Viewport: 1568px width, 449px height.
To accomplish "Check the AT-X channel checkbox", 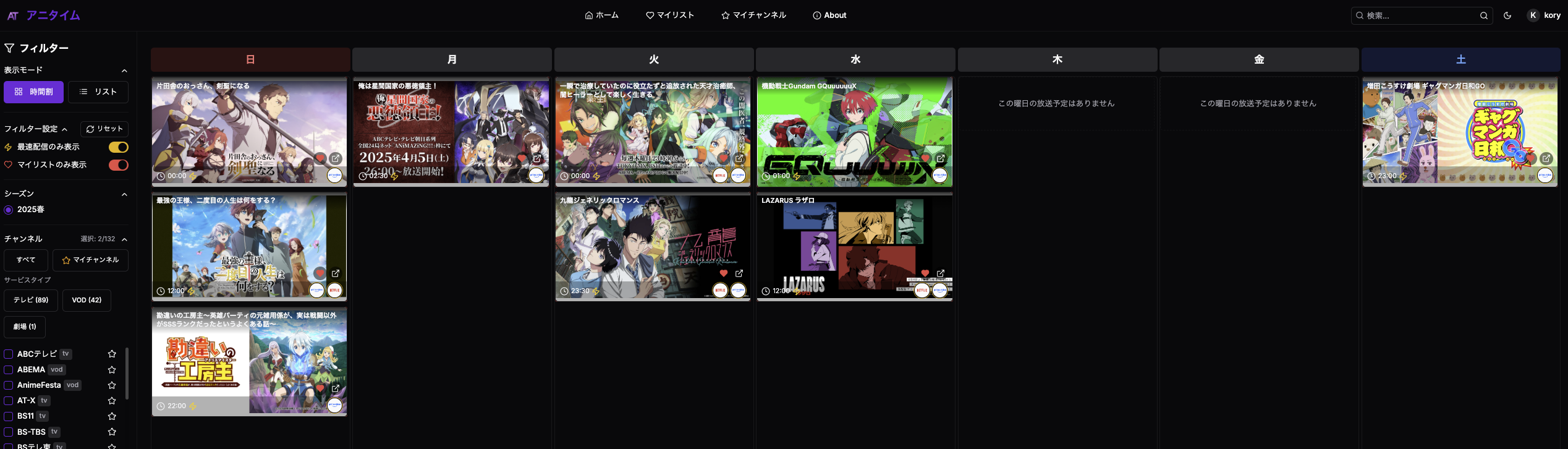I will coord(9,401).
